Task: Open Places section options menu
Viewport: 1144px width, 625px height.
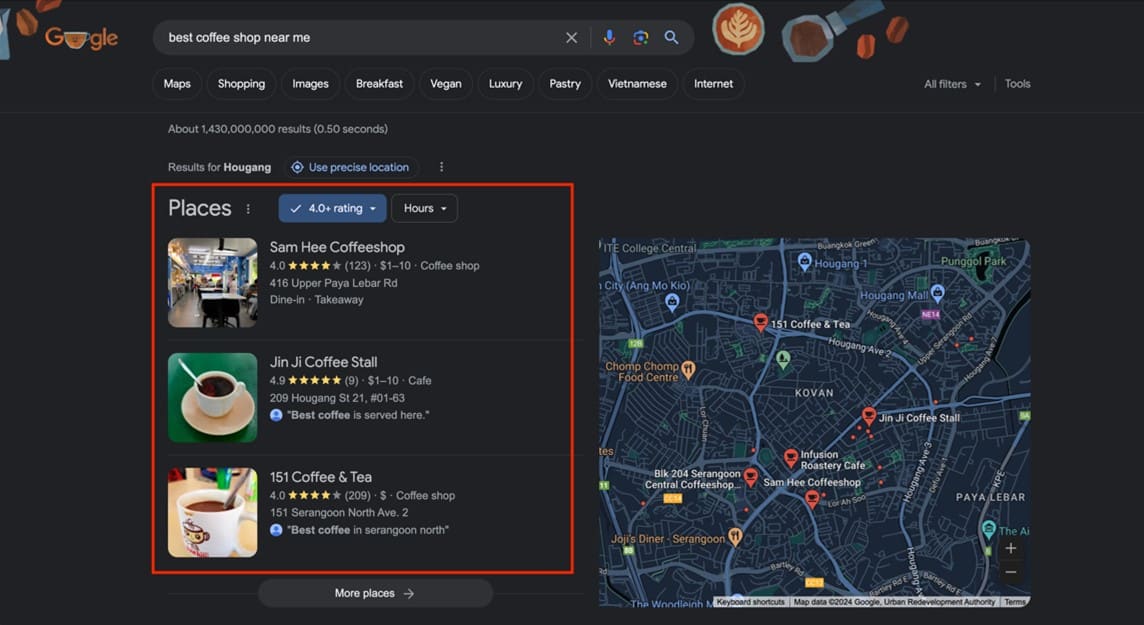Action: (x=248, y=209)
